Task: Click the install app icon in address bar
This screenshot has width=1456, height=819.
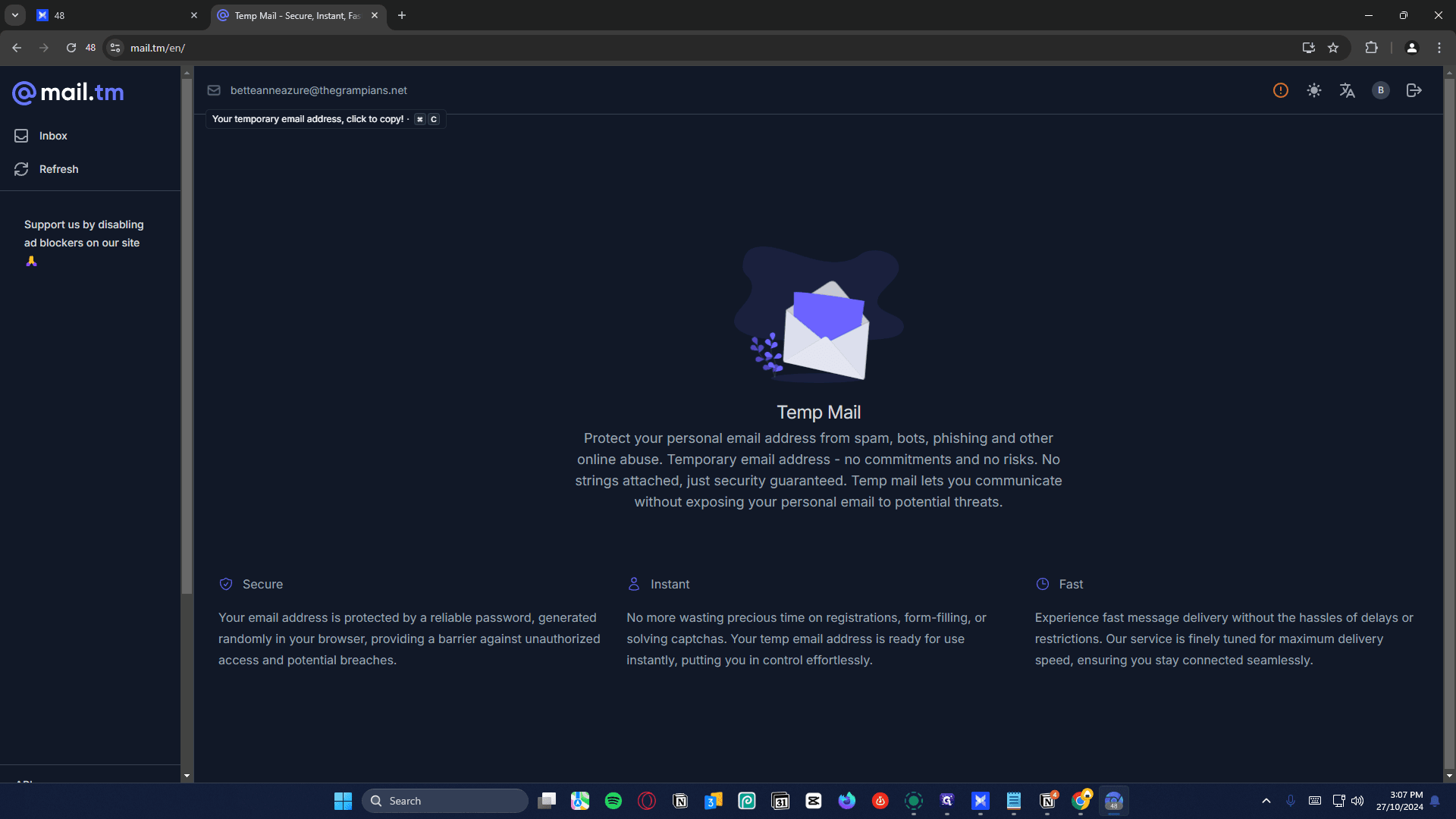Action: pyautogui.click(x=1309, y=48)
